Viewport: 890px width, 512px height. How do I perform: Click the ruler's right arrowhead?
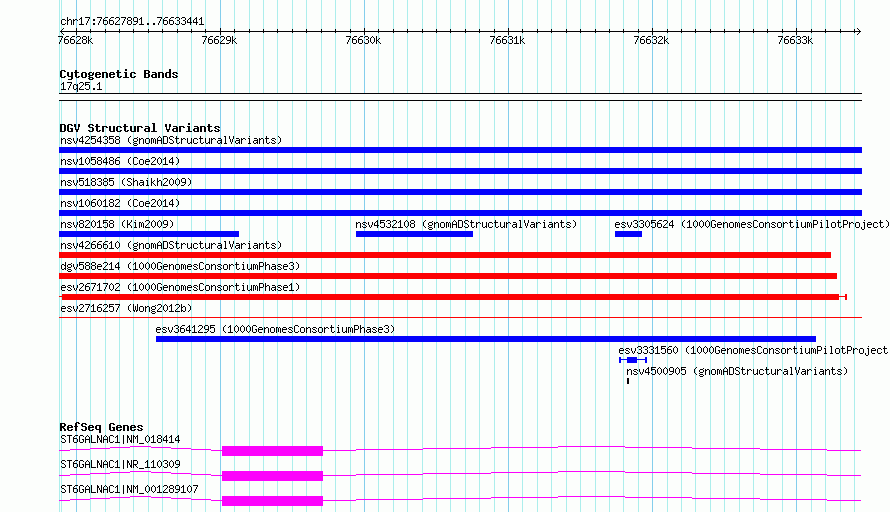pyautogui.click(x=858, y=31)
